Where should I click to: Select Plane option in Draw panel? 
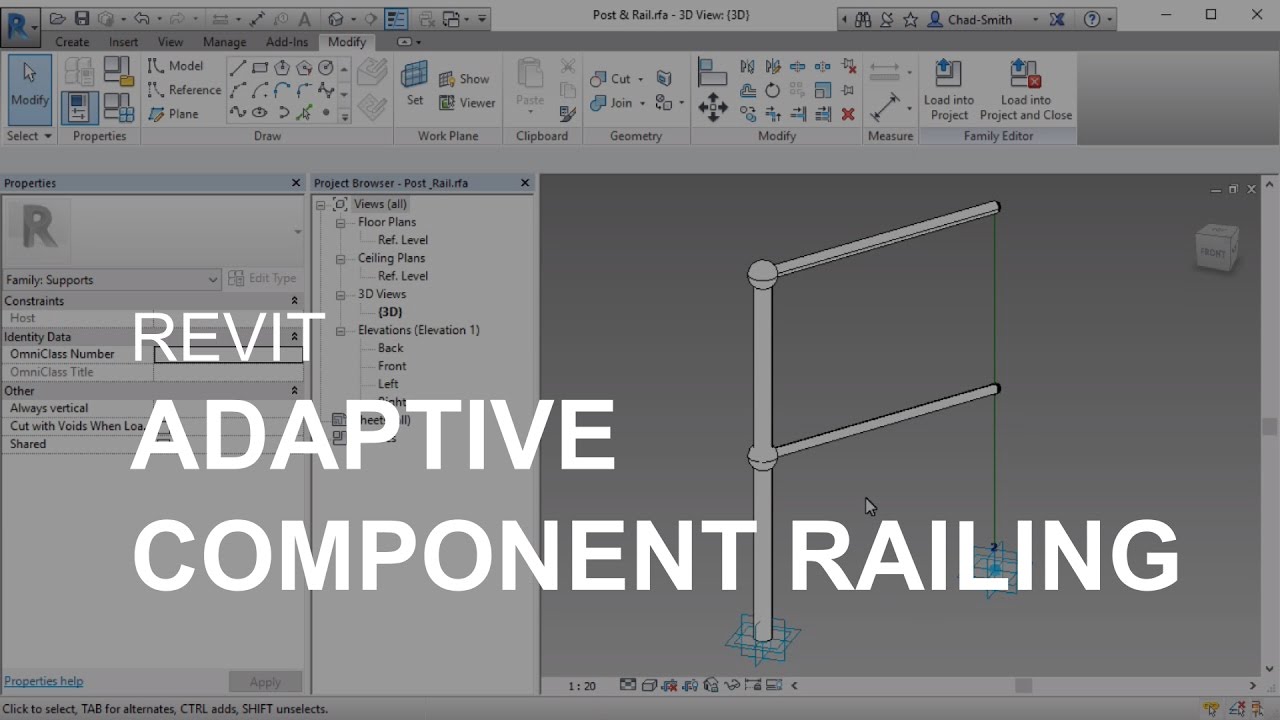click(174, 114)
